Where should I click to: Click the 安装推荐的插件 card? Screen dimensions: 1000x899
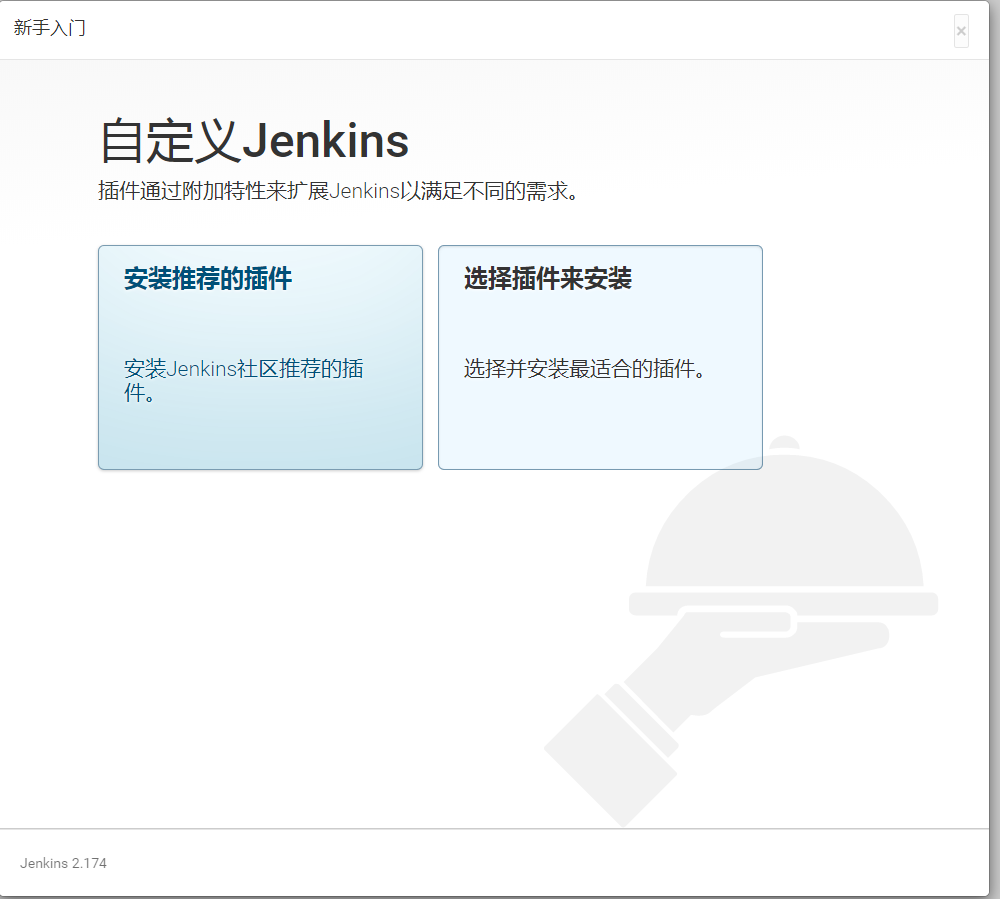[x=260, y=358]
